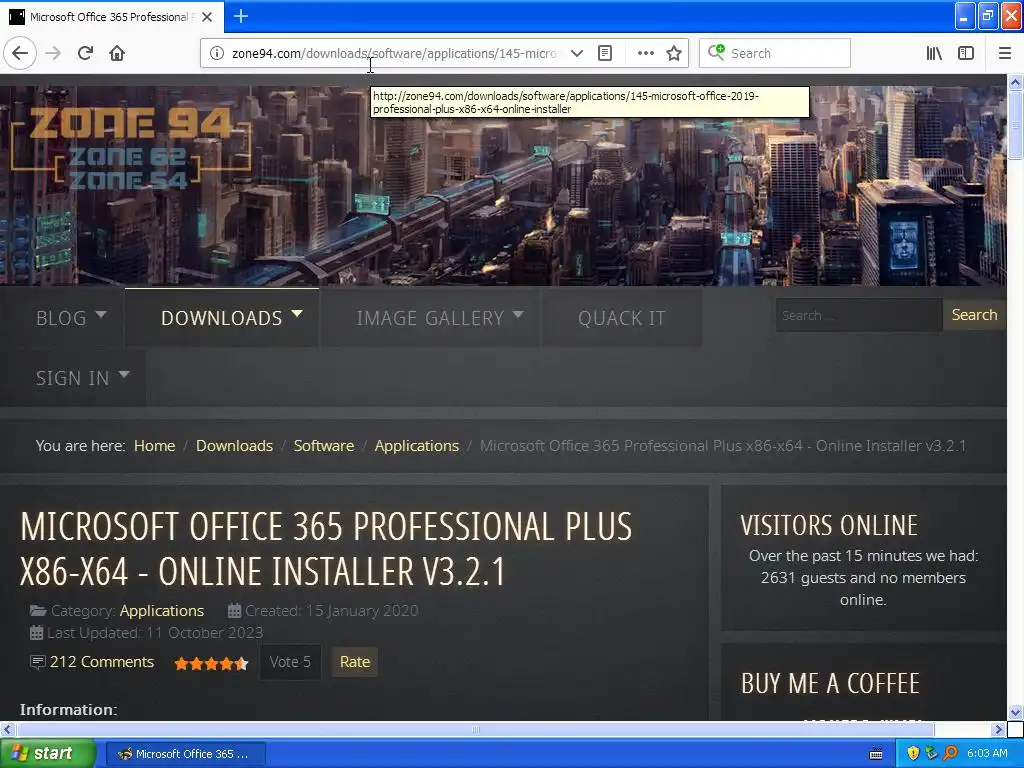
Task: Click the address bar URL
Action: [x=394, y=53]
